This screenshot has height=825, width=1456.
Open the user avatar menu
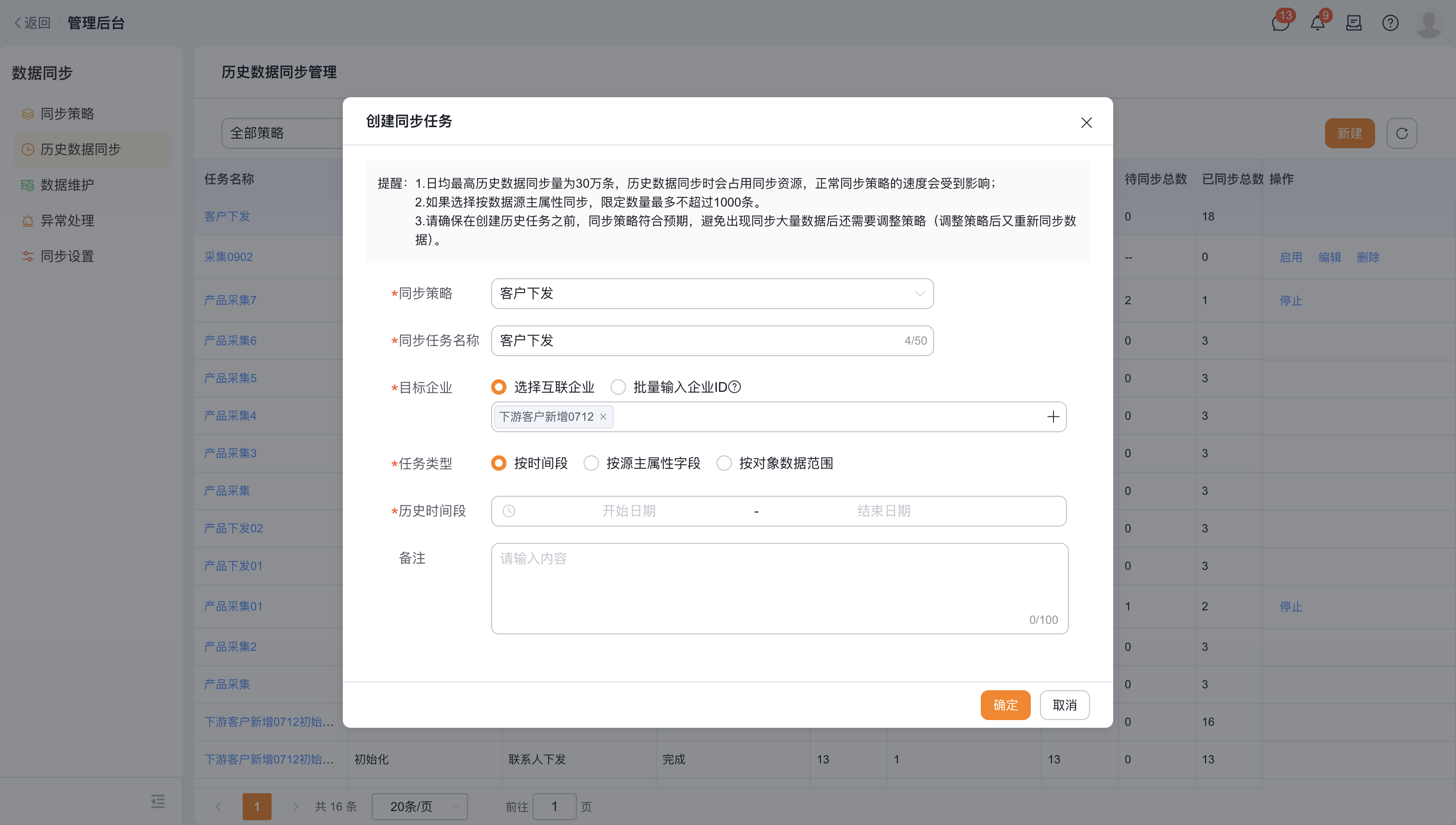[1428, 24]
